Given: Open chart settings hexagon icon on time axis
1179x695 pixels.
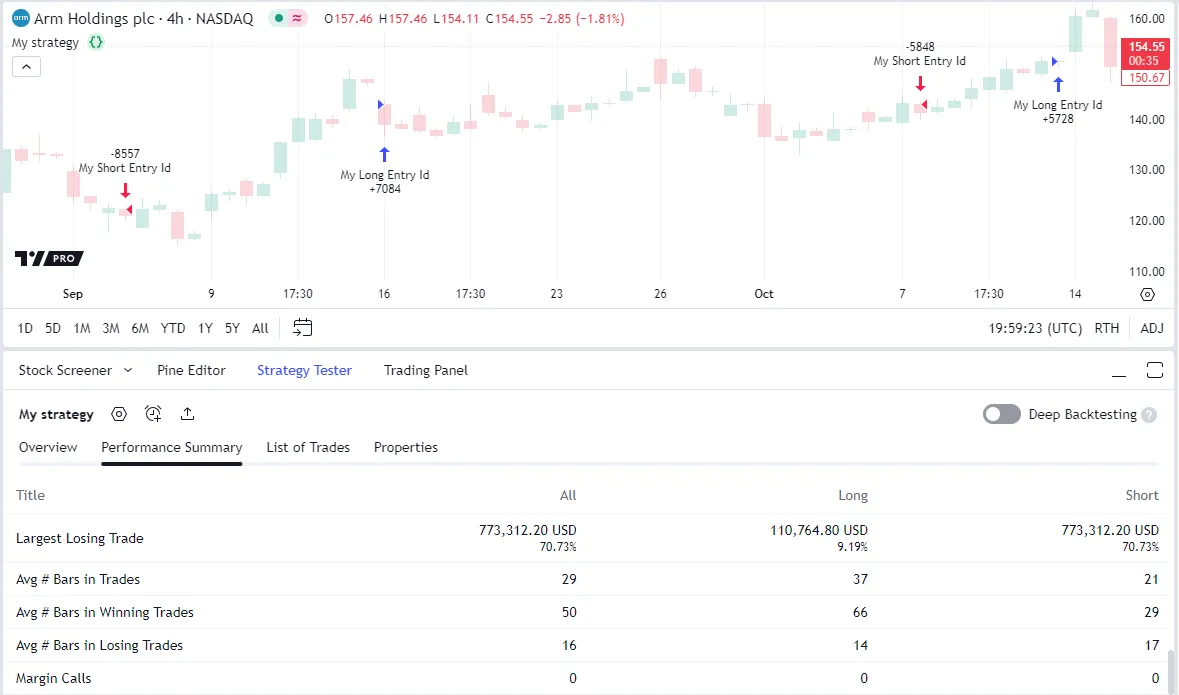Looking at the screenshot, I should point(1147,294).
